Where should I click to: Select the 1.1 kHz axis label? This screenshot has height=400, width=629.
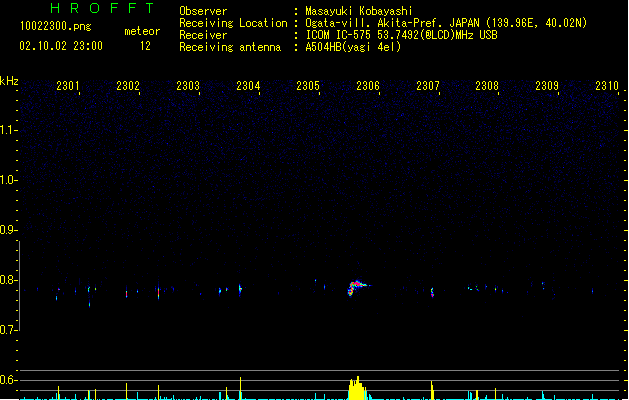(8, 130)
